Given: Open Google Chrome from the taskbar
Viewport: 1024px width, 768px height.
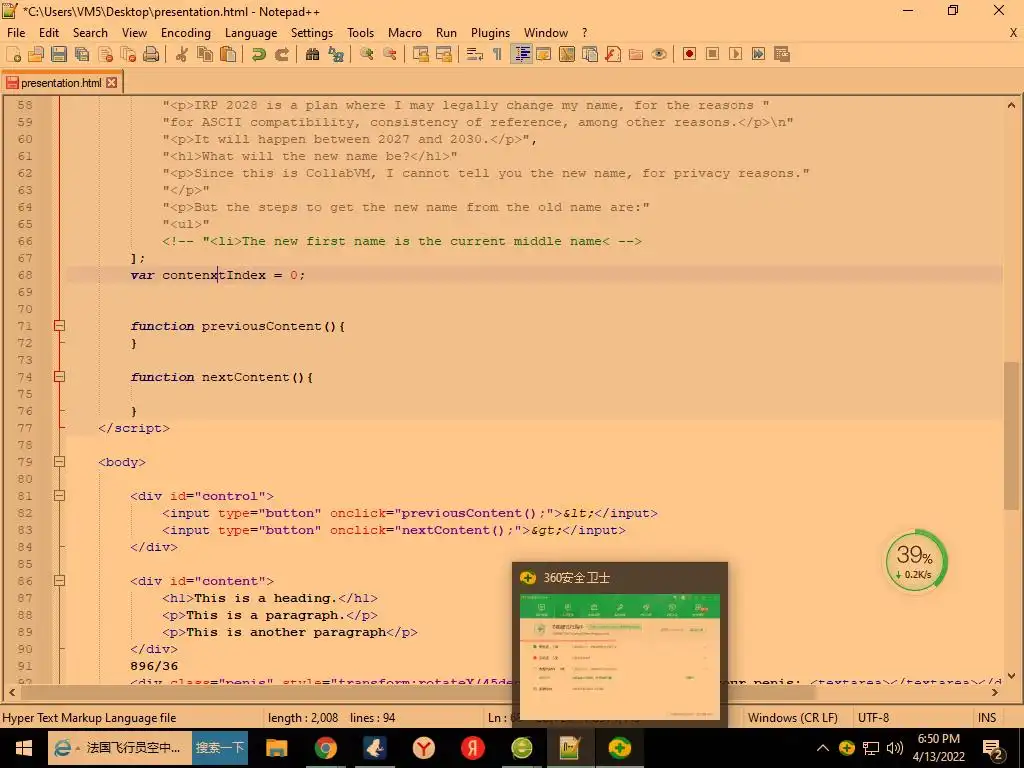Looking at the screenshot, I should (325, 748).
